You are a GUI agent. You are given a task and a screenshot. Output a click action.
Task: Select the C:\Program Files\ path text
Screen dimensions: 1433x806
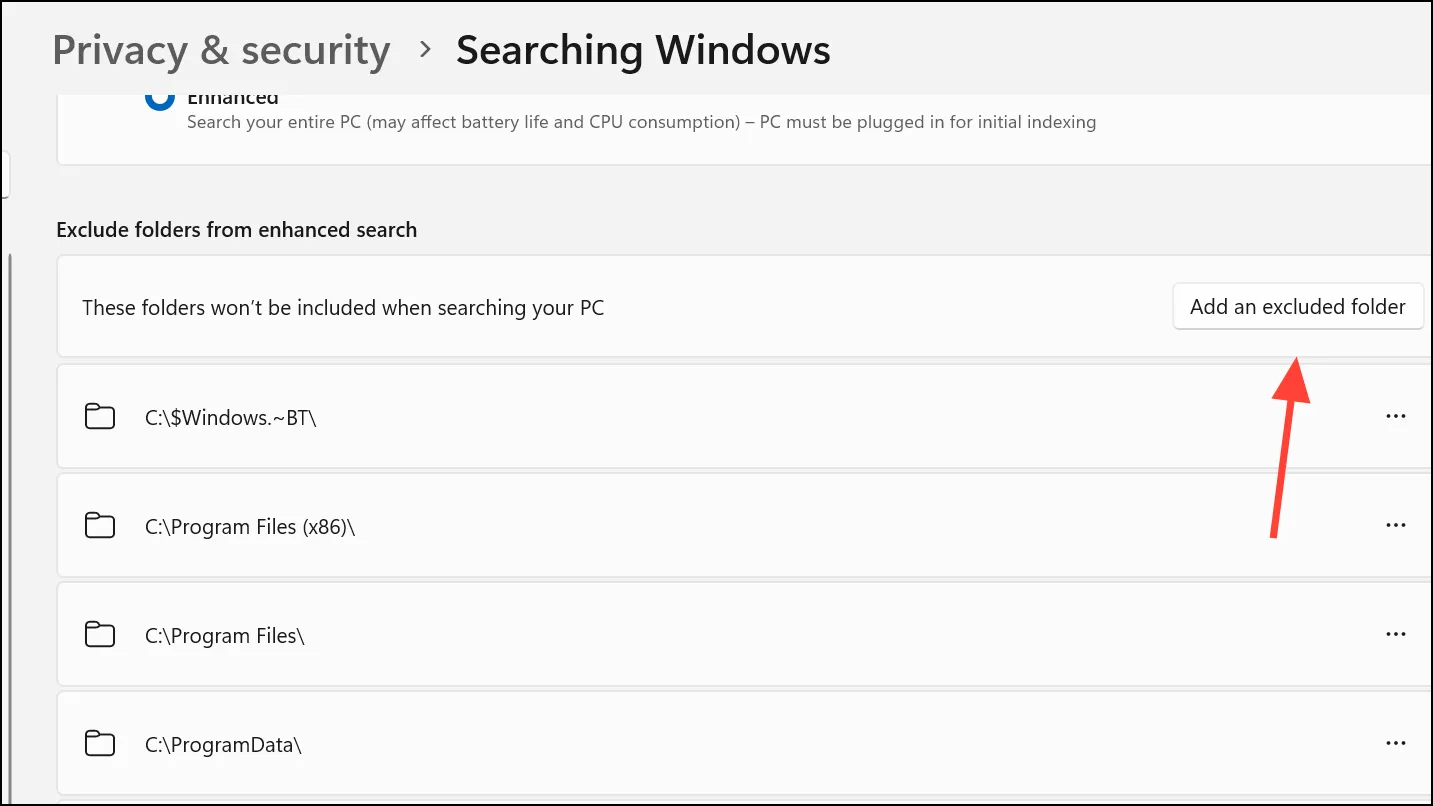(224, 635)
